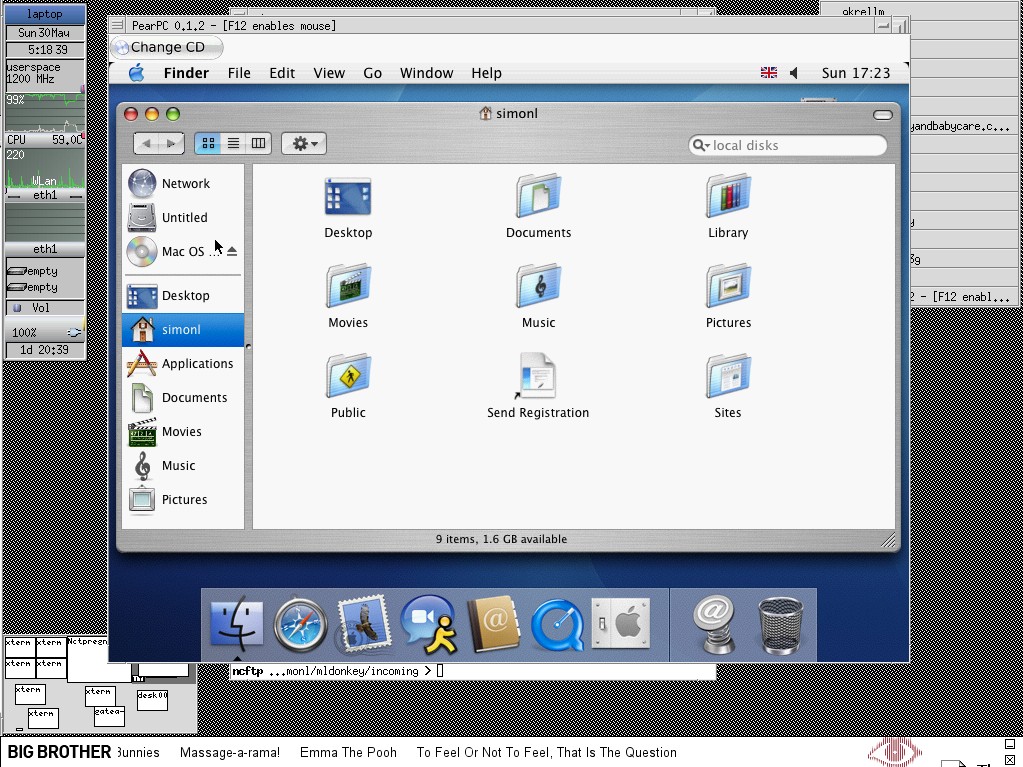Eject the Mac OS disc

(x=232, y=251)
